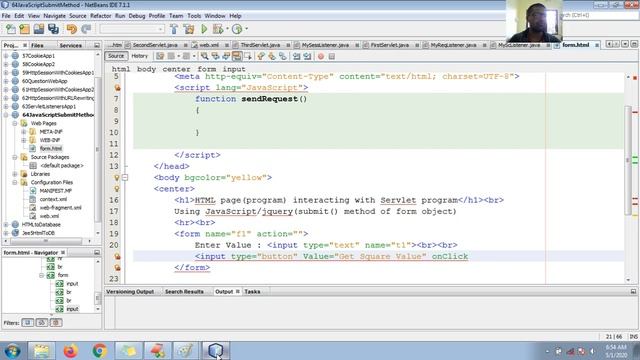The width and height of the screenshot is (640, 360).
Task: Click the Clean and Build Project icon
Action: [x=189, y=29]
